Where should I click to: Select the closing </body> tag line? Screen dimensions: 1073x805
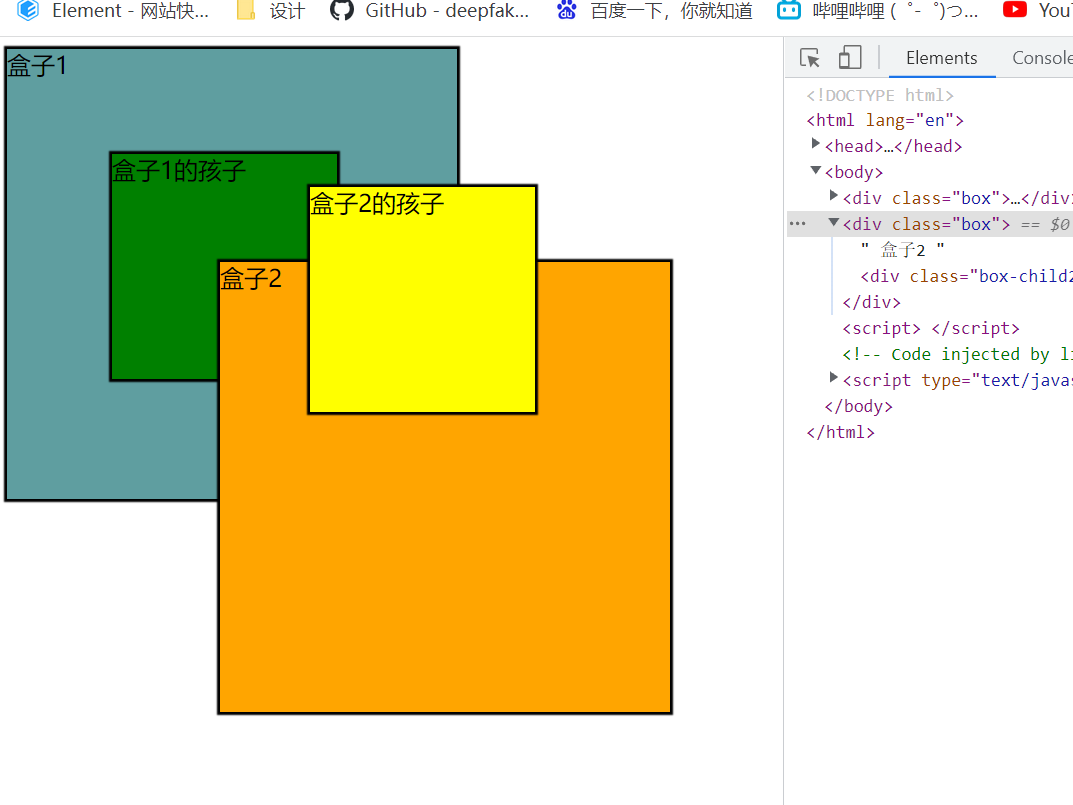click(858, 407)
